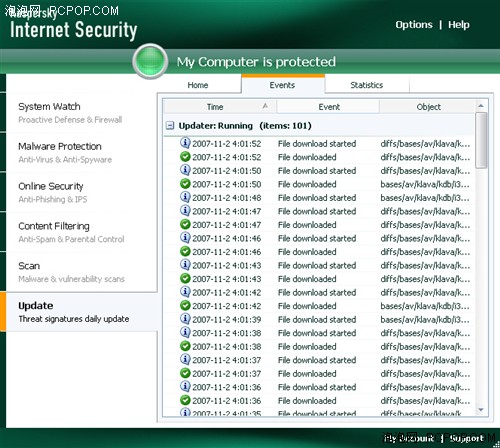Open Options in the header
This screenshot has width=500, height=448.
[x=414, y=25]
